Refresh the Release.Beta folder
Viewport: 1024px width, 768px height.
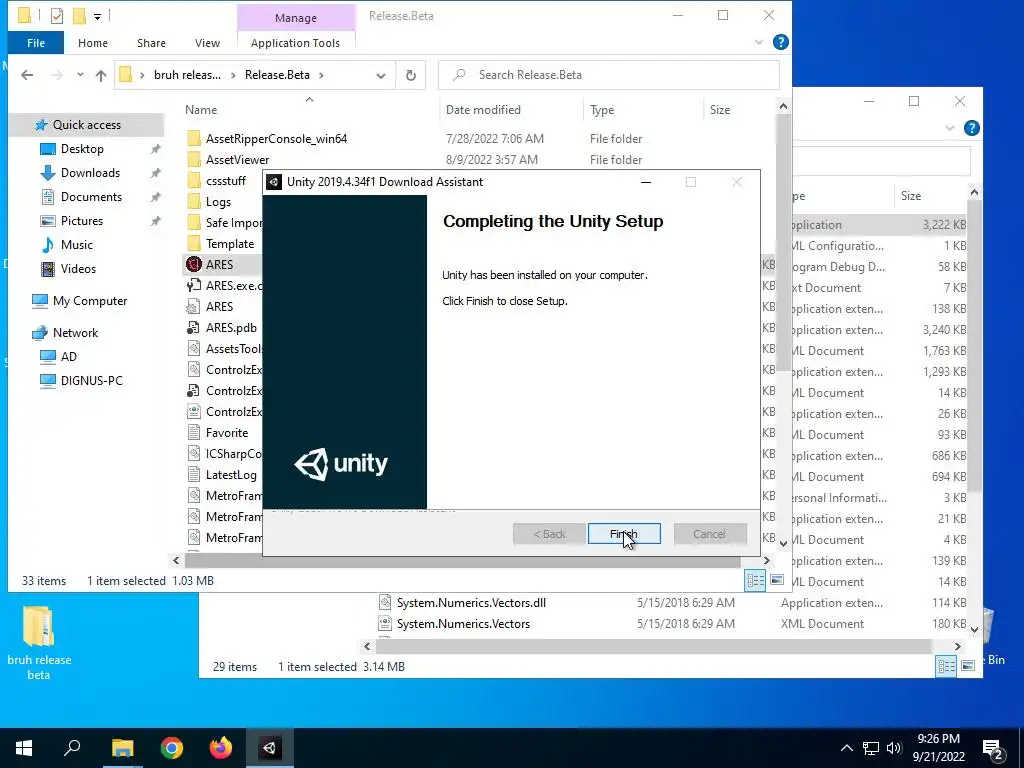click(411, 75)
